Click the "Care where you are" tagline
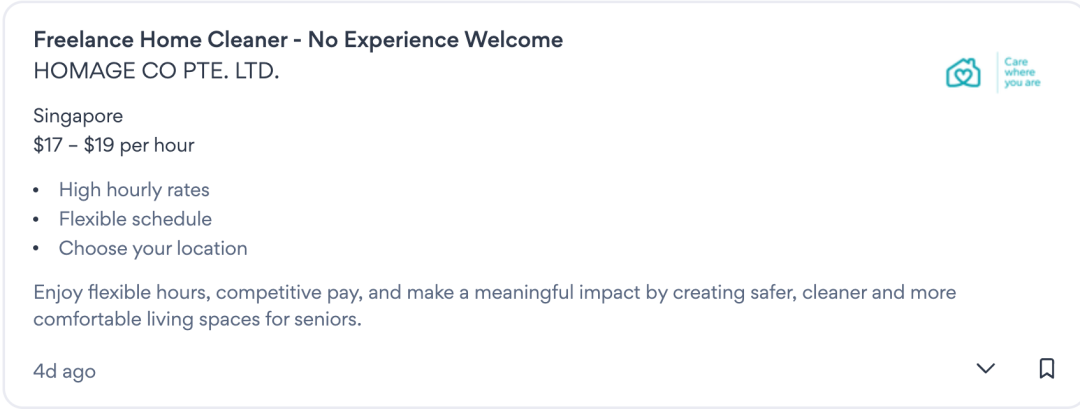This screenshot has height=409, width=1080. (1022, 72)
